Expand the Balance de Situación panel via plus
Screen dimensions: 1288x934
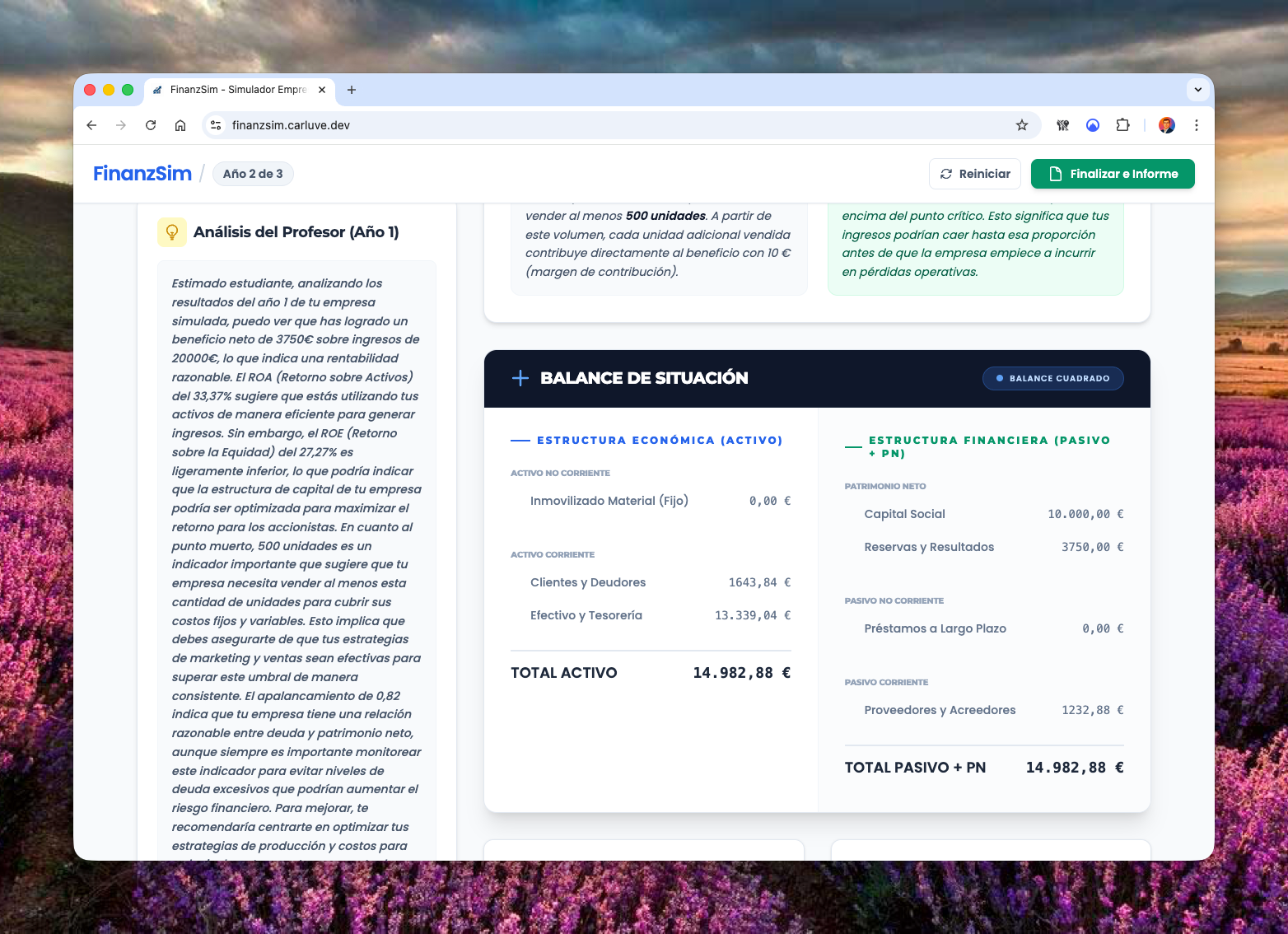519,378
